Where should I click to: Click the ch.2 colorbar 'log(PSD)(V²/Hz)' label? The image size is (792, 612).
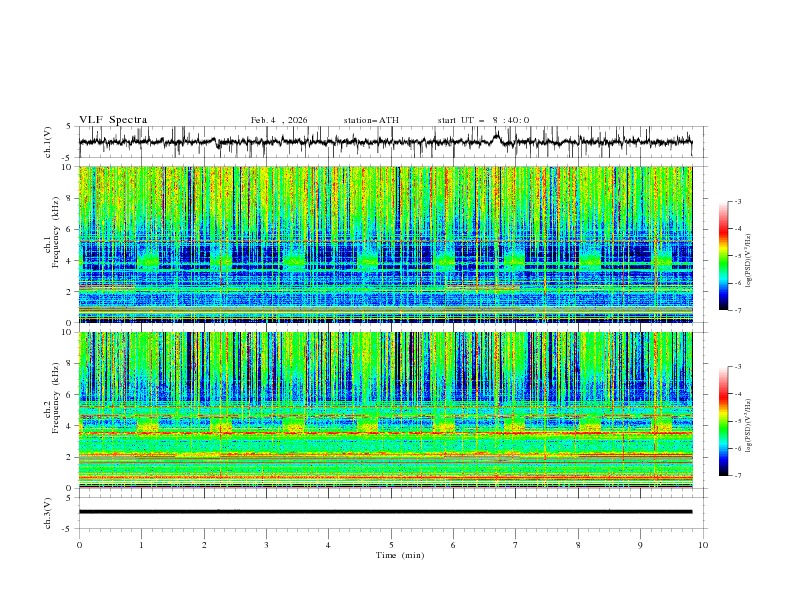[748, 426]
